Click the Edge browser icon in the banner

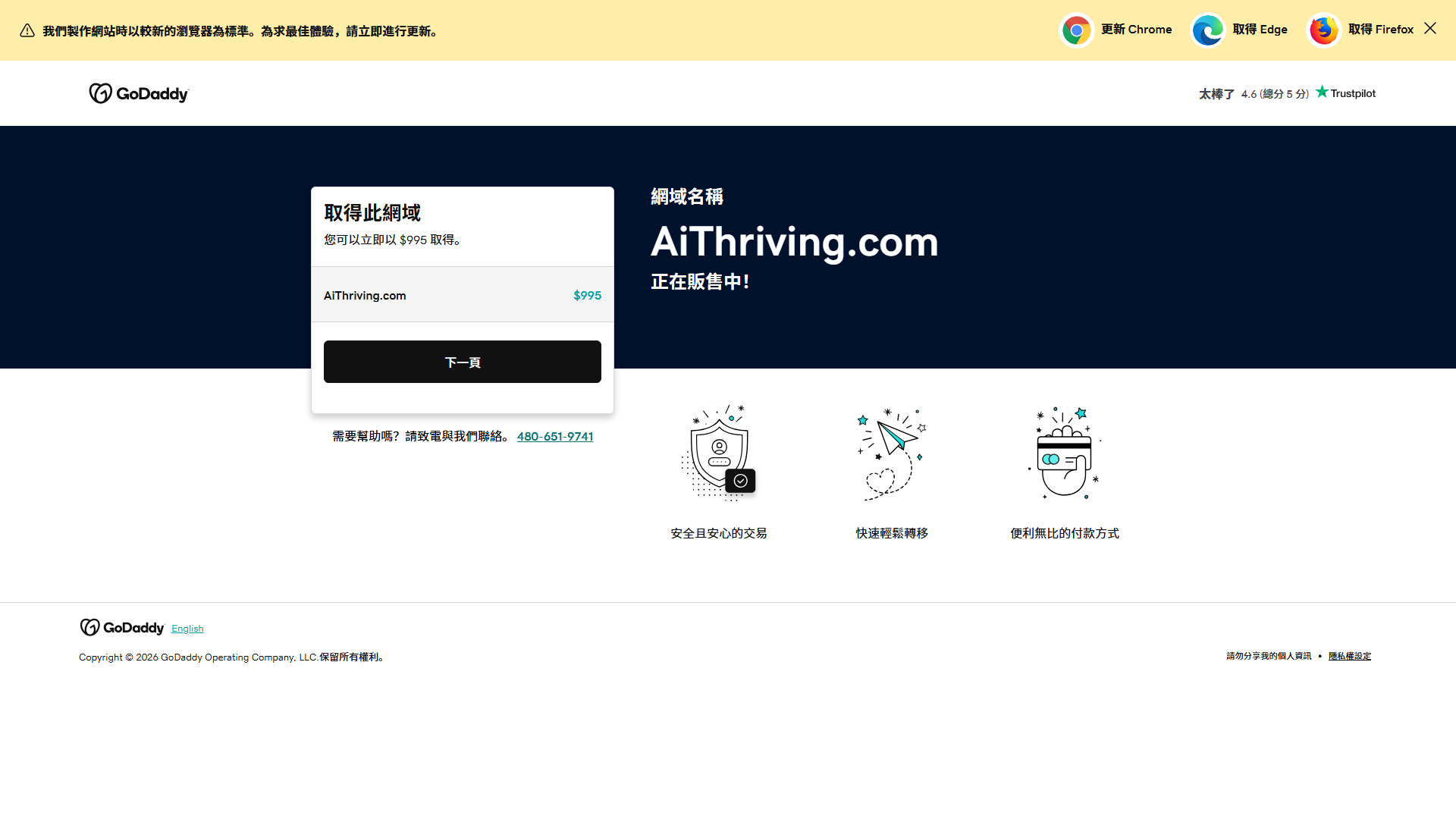click(x=1207, y=30)
